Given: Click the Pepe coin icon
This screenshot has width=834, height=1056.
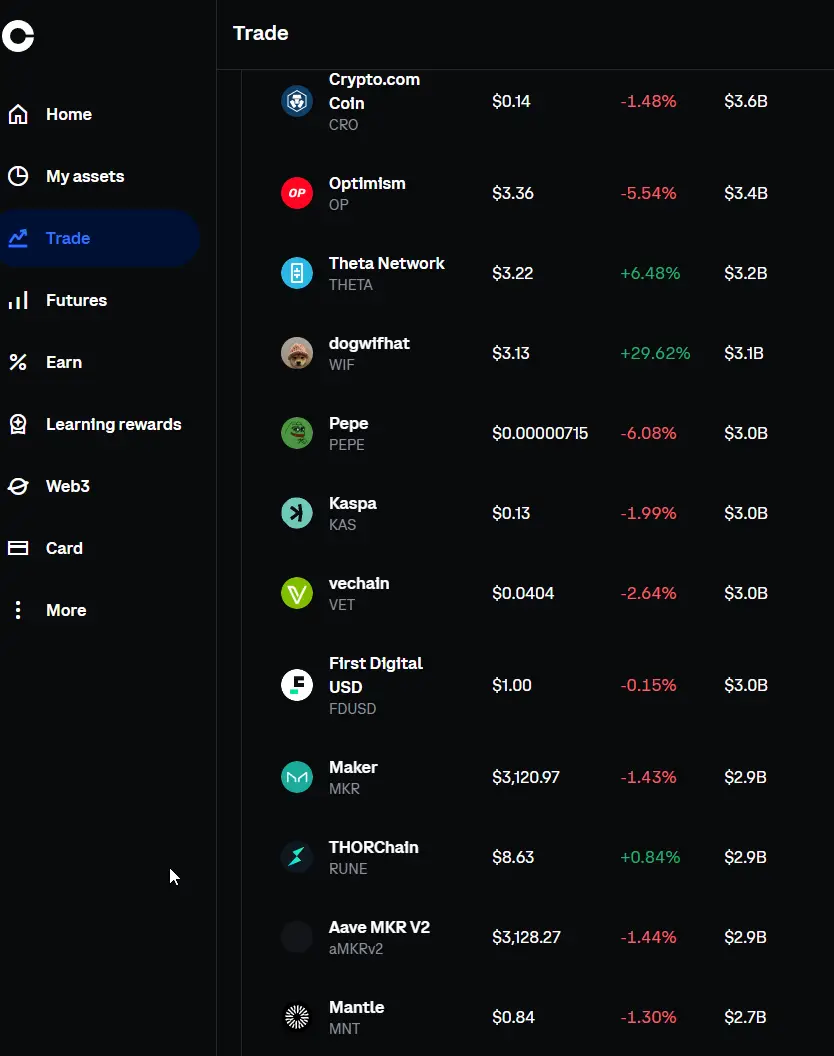Looking at the screenshot, I should [296, 433].
